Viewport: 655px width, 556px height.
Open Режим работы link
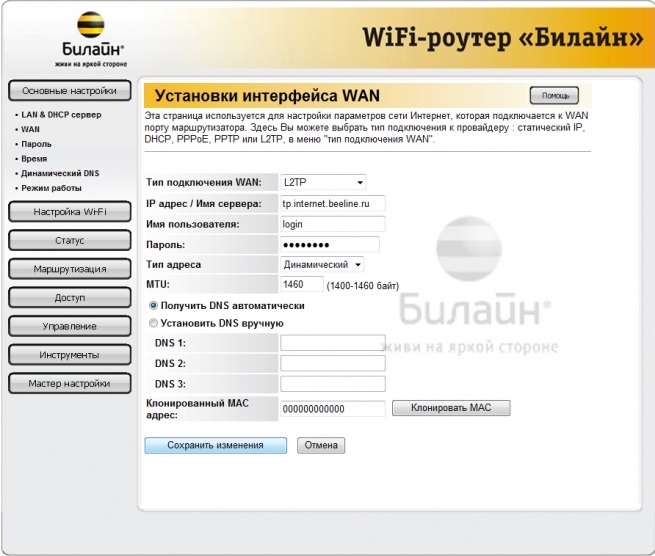[51, 188]
